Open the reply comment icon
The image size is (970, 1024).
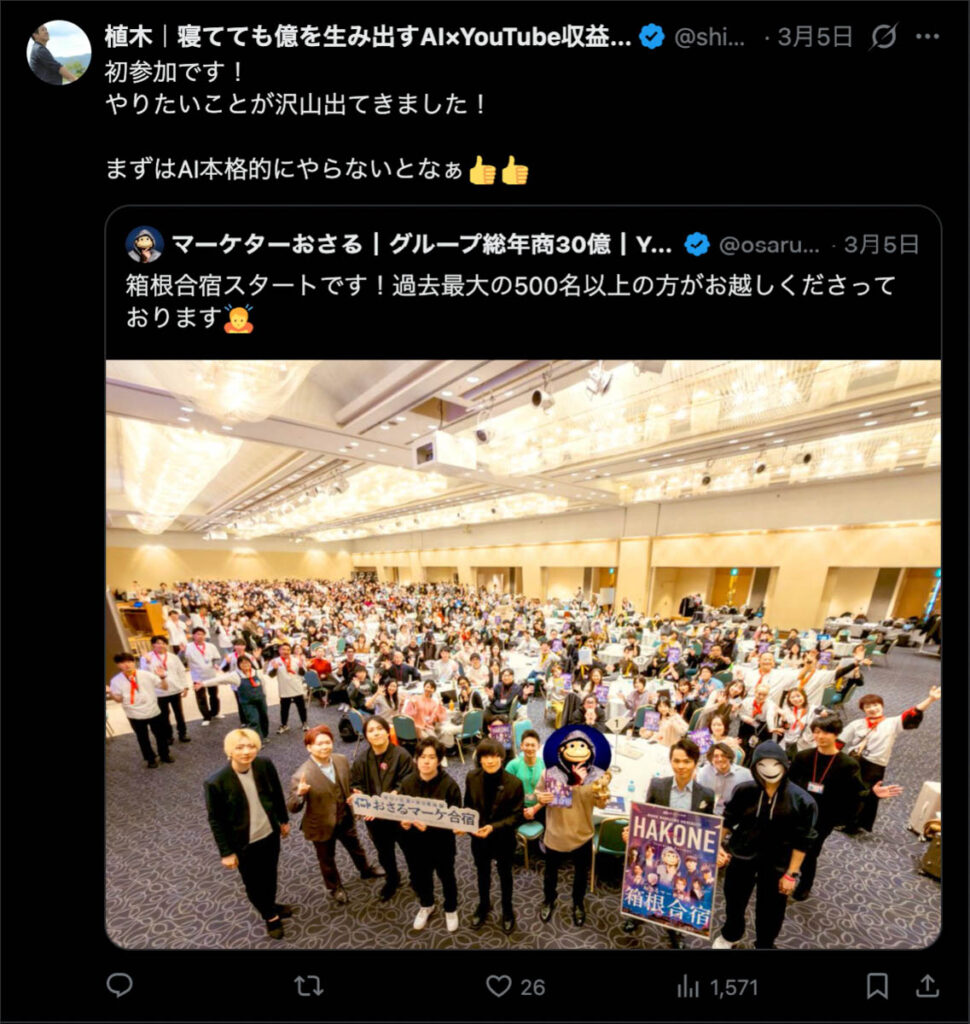pyautogui.click(x=120, y=985)
